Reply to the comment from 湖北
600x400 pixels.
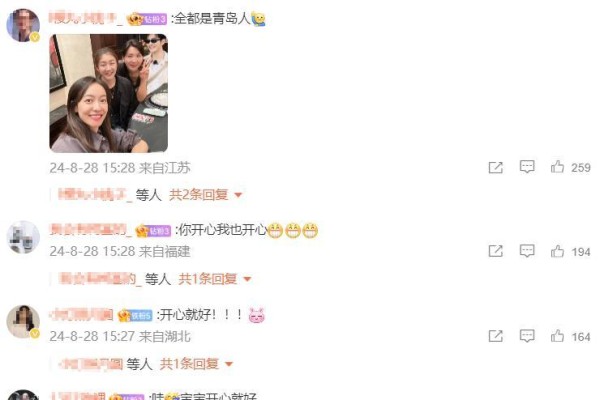click(527, 336)
